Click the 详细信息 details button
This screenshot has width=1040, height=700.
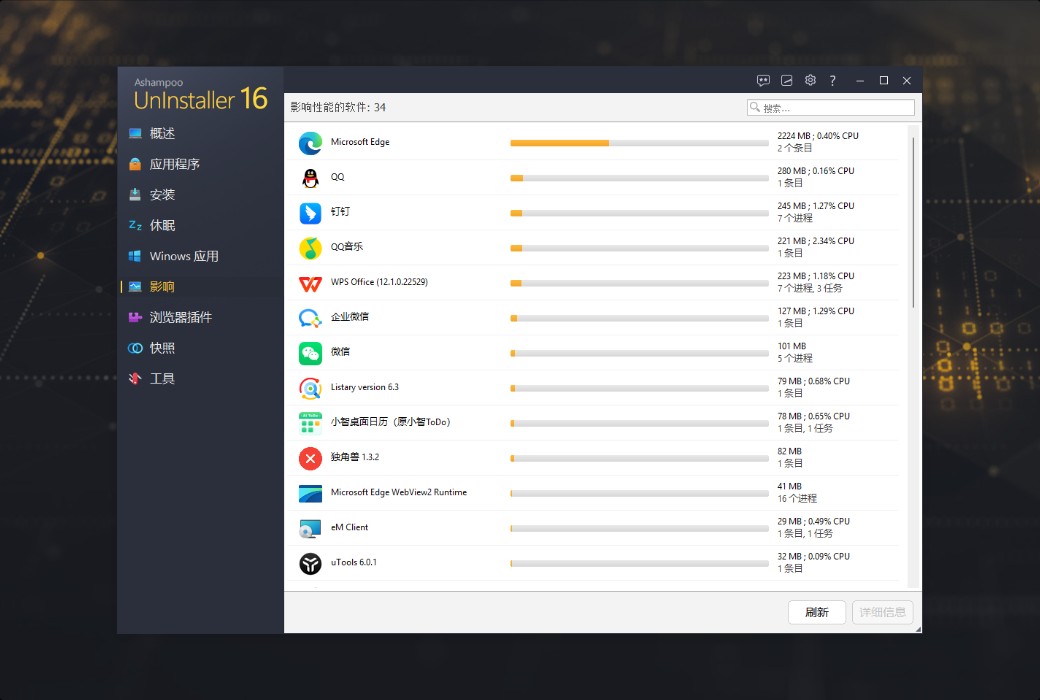(882, 612)
